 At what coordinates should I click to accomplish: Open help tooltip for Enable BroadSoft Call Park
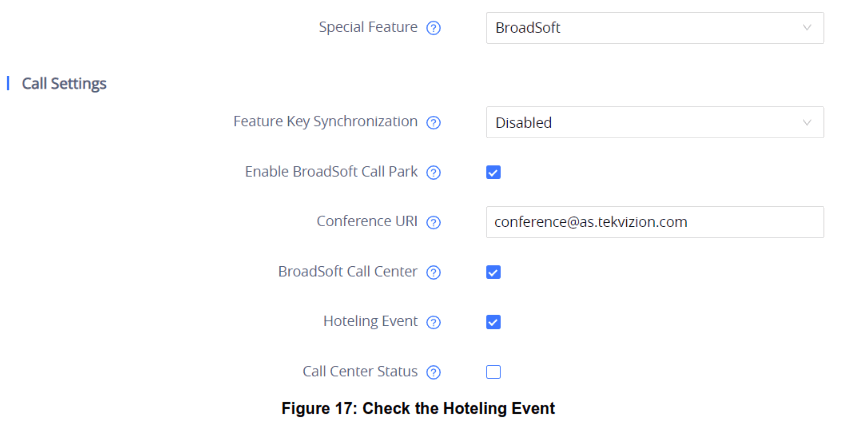433,172
